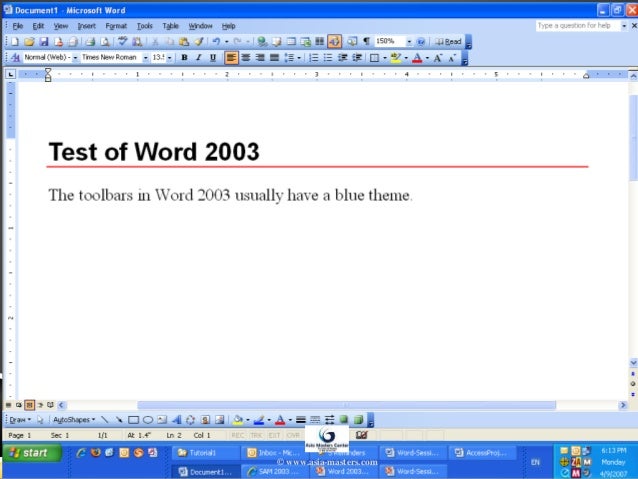Open the Draw menu button
The width and height of the screenshot is (638, 479).
pyautogui.click(x=20, y=420)
